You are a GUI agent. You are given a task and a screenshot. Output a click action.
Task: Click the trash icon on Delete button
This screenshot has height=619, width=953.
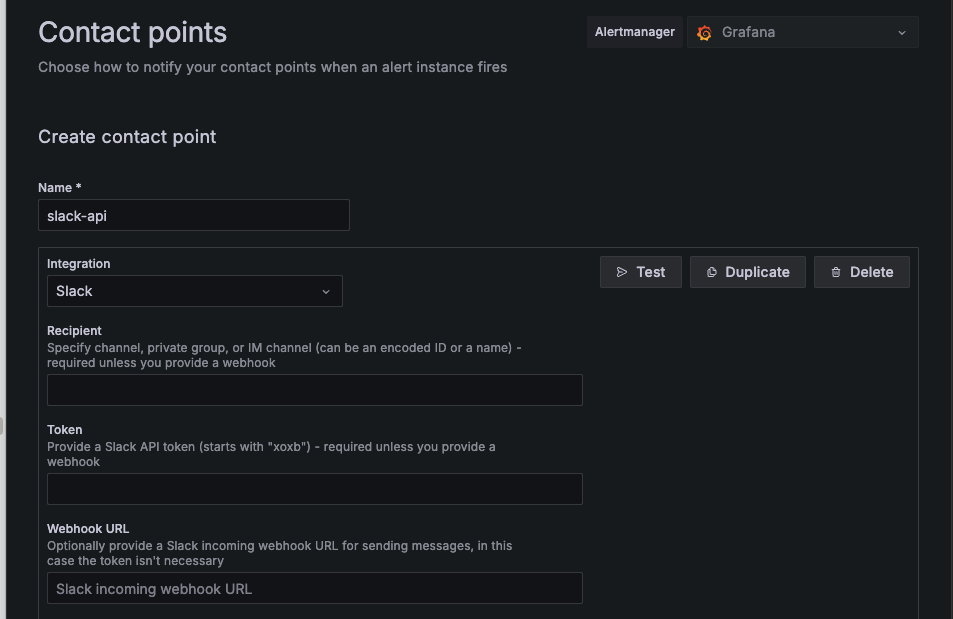[836, 272]
